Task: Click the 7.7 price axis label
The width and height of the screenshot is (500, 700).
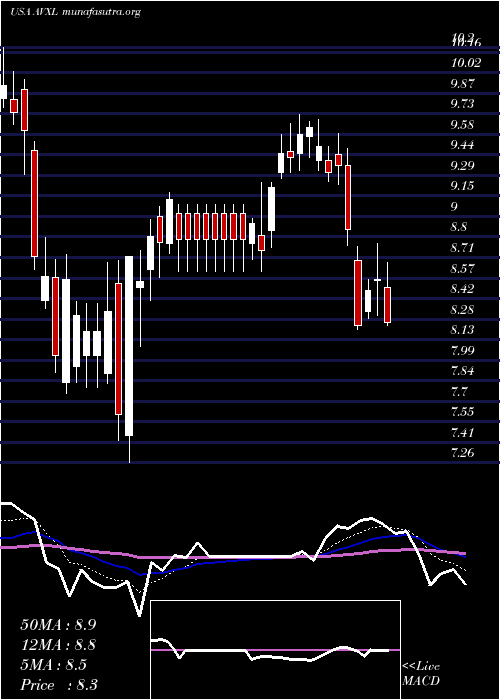Action: [459, 392]
